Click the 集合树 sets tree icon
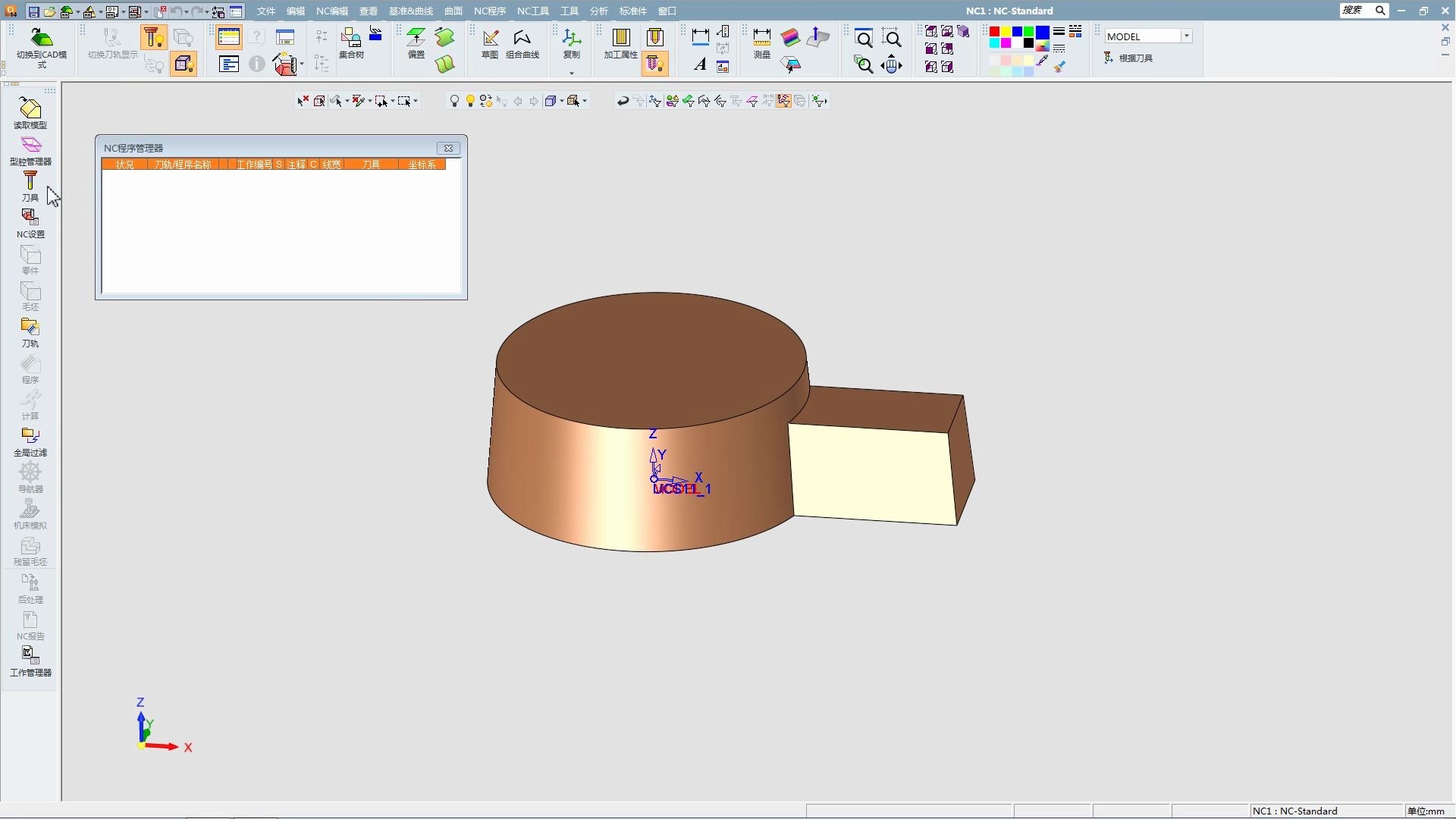Image resolution: width=1456 pixels, height=819 pixels. (351, 38)
